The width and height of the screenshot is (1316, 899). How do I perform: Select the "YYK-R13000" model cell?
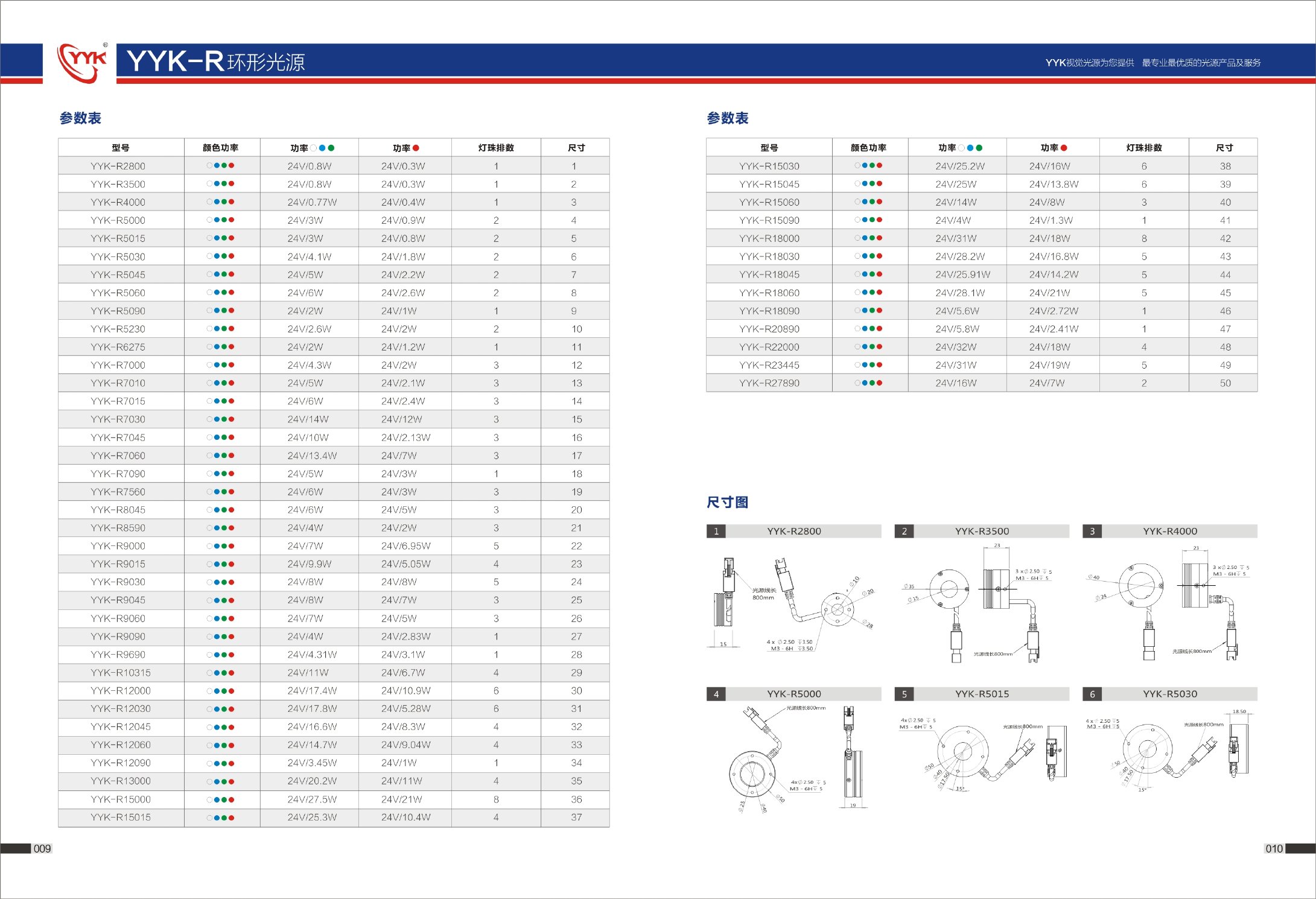(121, 781)
